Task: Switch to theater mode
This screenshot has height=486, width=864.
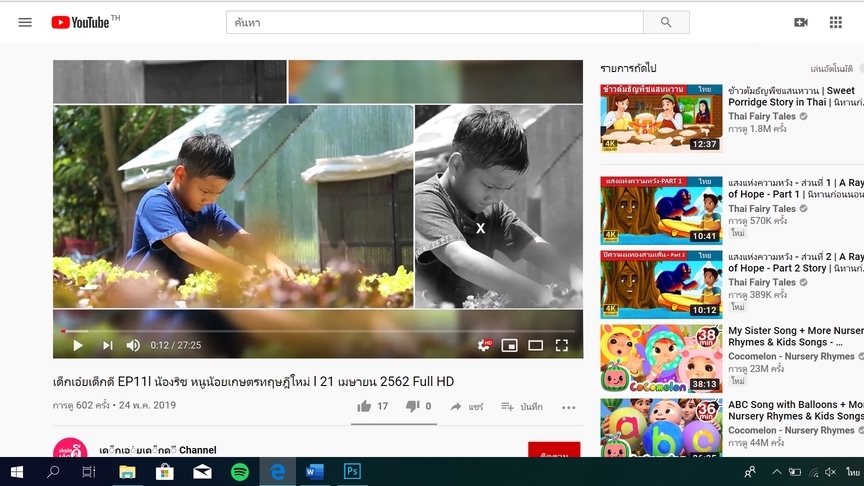Action: [536, 345]
